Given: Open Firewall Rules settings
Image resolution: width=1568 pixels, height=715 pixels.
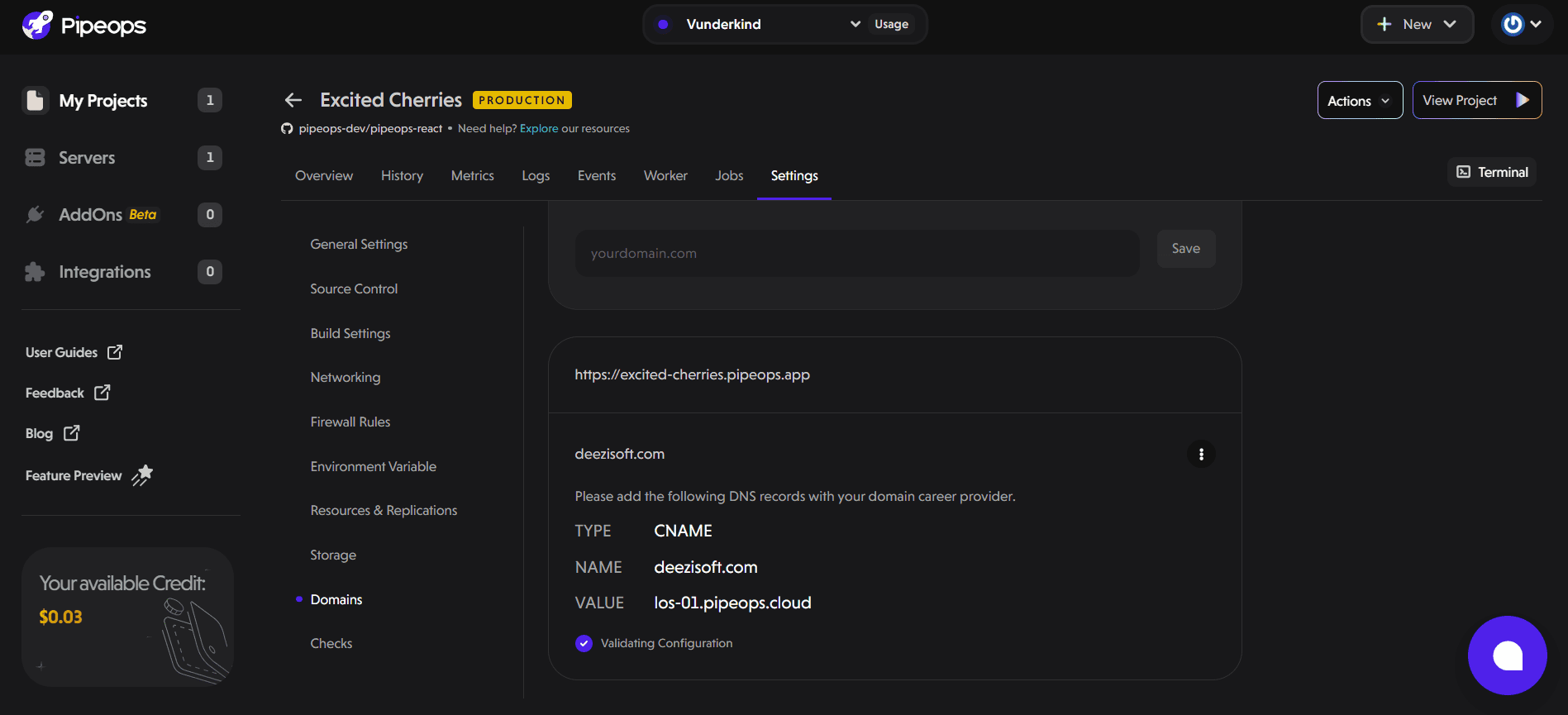Looking at the screenshot, I should click(x=350, y=422).
